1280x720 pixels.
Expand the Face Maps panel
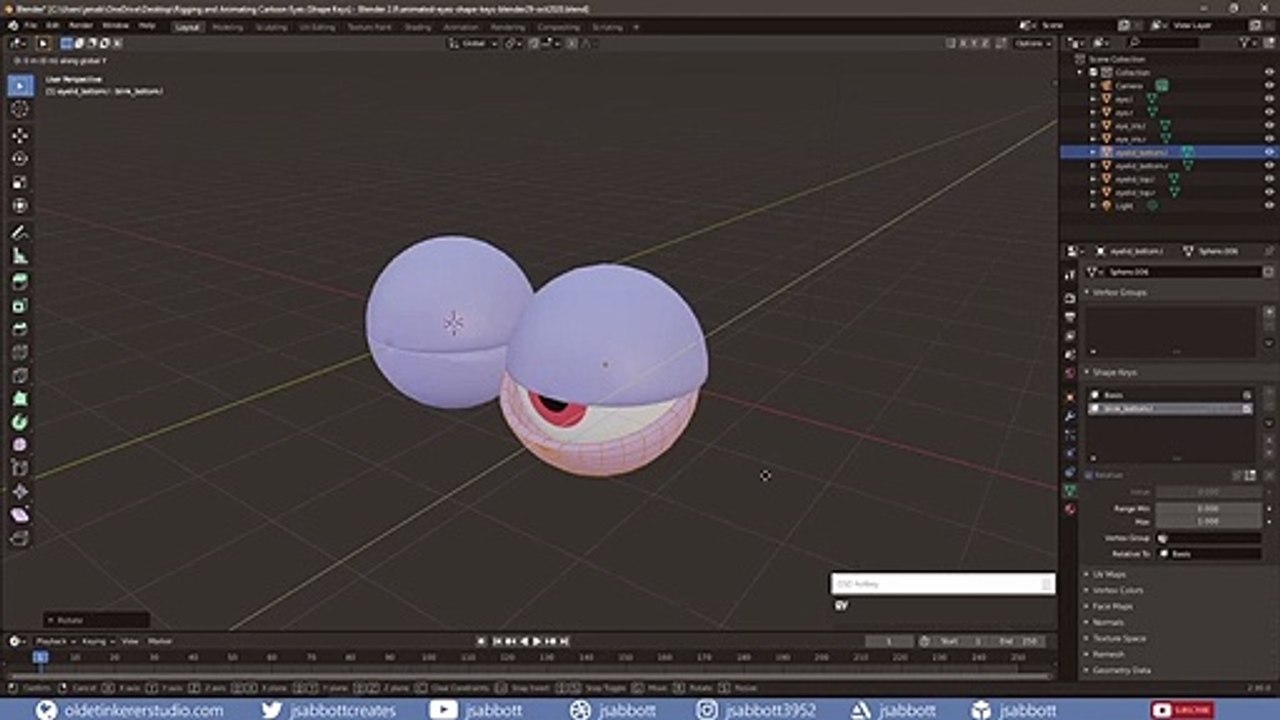coord(1112,606)
